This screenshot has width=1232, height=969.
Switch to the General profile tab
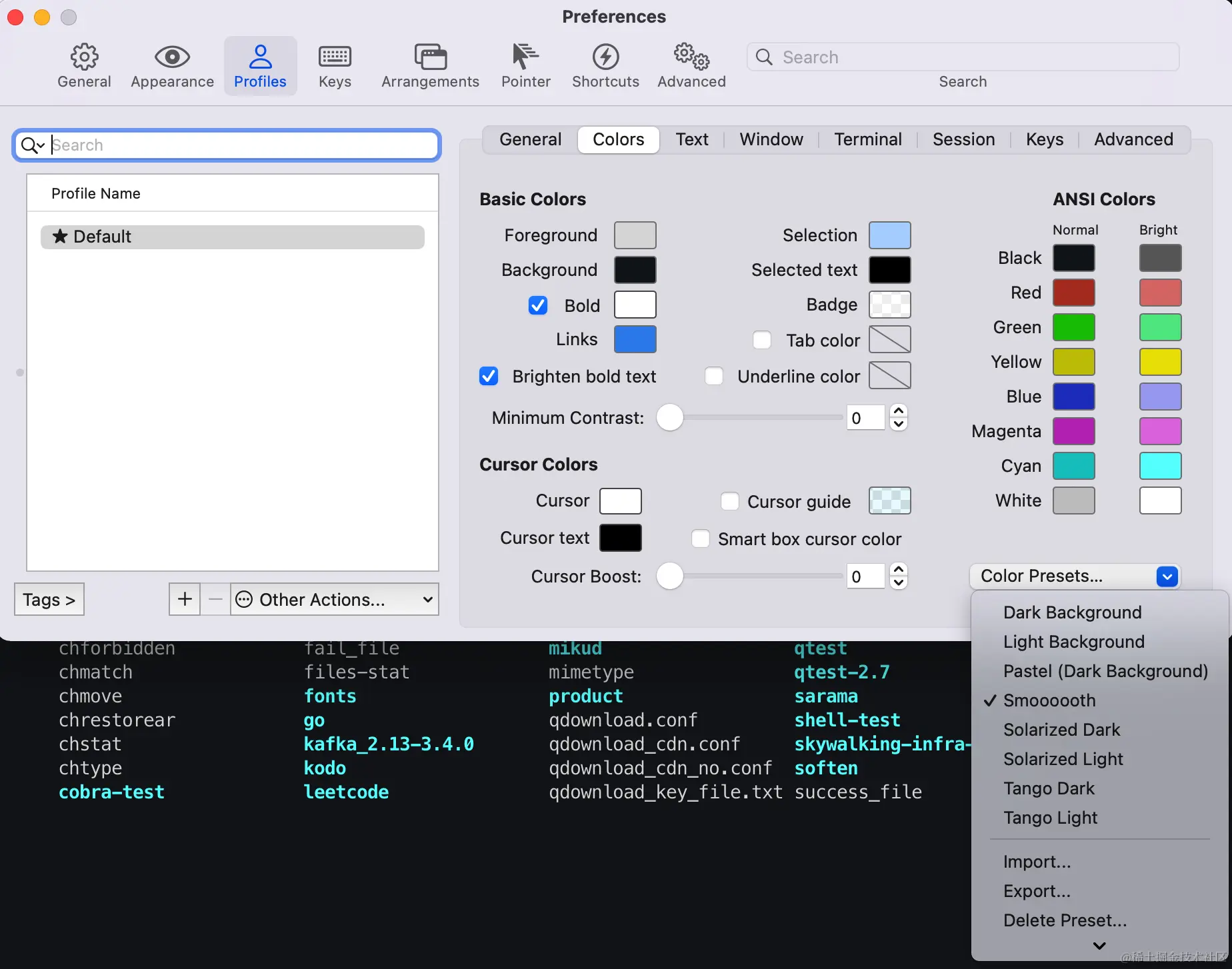531,139
